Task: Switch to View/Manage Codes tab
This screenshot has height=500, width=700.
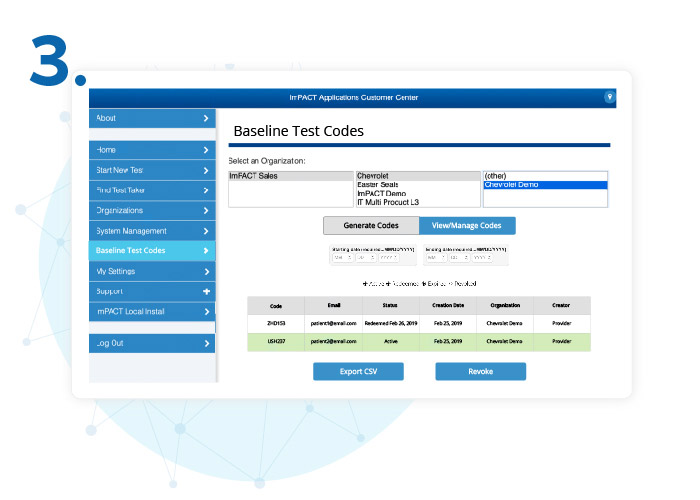Action: point(467,225)
